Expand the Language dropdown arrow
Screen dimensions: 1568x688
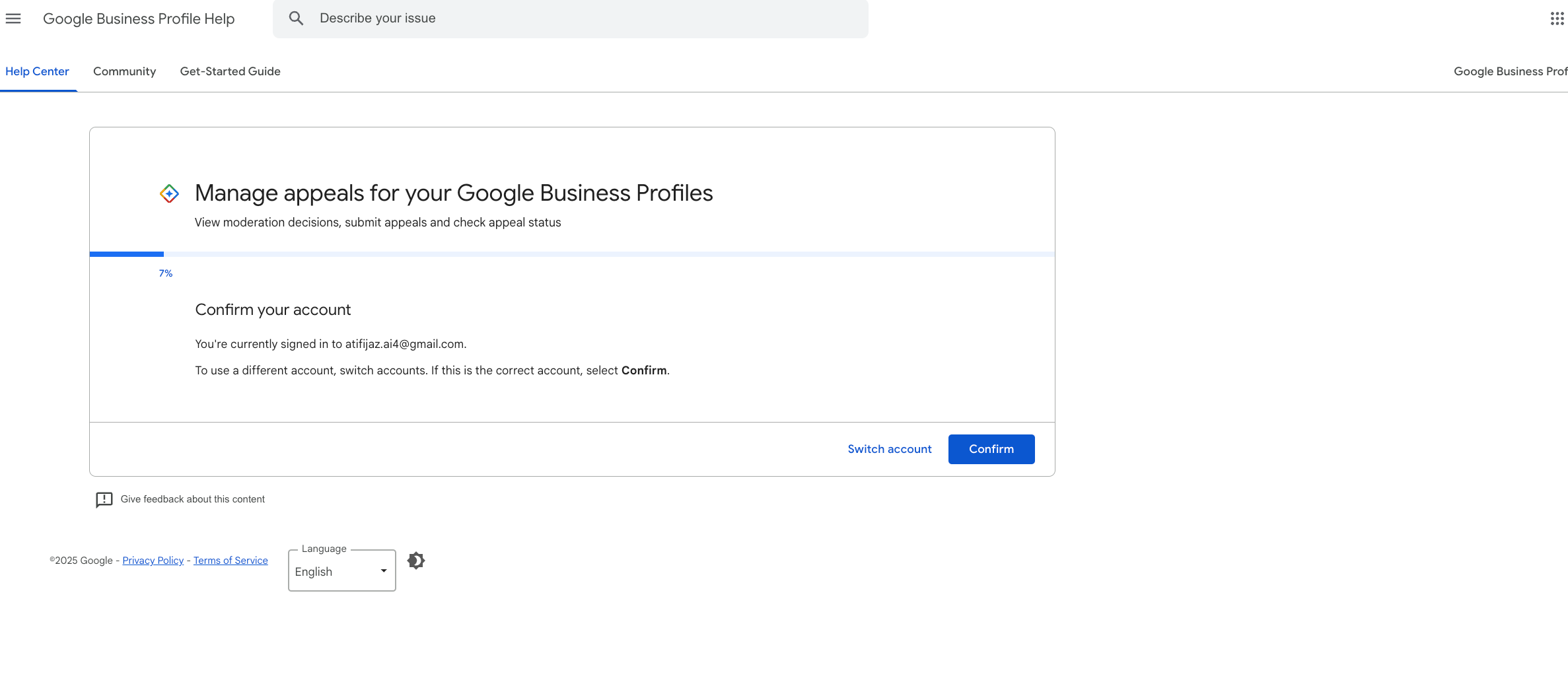click(384, 571)
